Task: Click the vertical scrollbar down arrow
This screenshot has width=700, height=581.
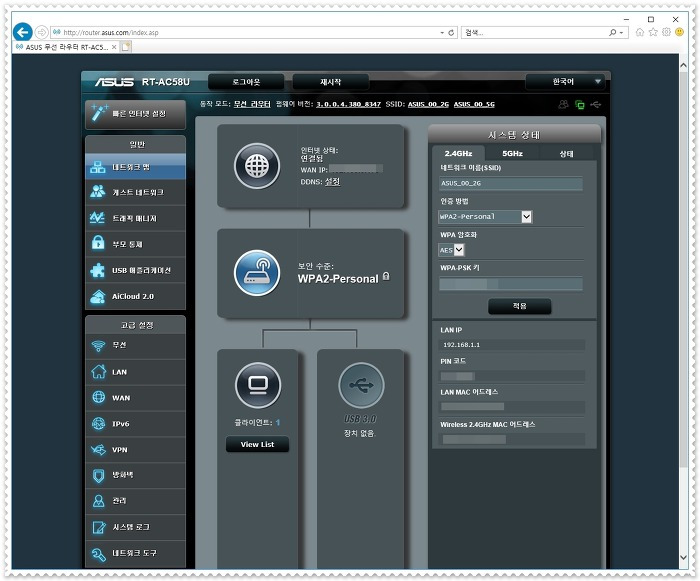Action: click(683, 557)
